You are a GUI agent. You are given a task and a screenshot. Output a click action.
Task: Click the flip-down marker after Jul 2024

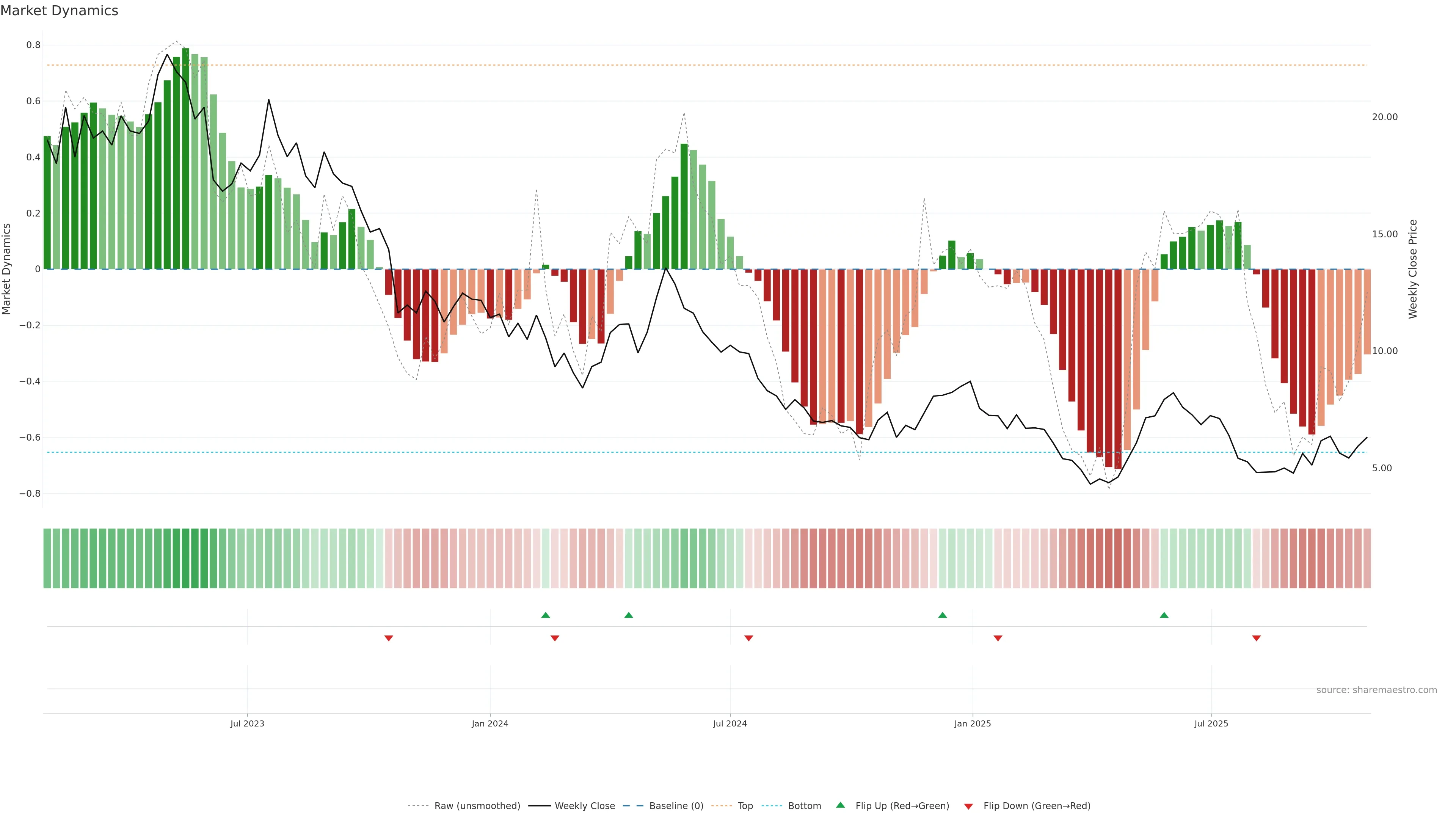click(749, 638)
